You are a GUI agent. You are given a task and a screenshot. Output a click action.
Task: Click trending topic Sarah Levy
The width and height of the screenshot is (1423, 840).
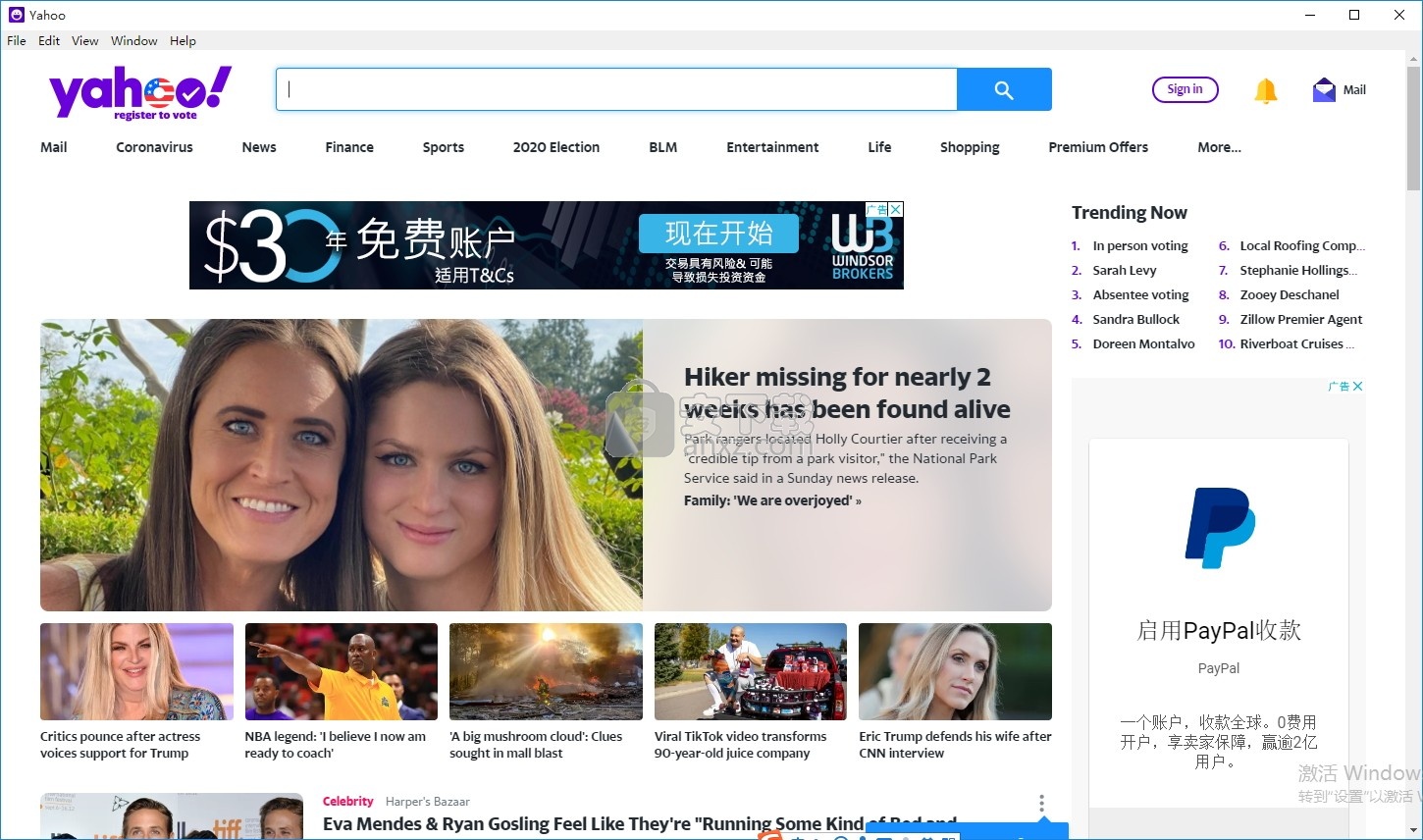[x=1125, y=271]
